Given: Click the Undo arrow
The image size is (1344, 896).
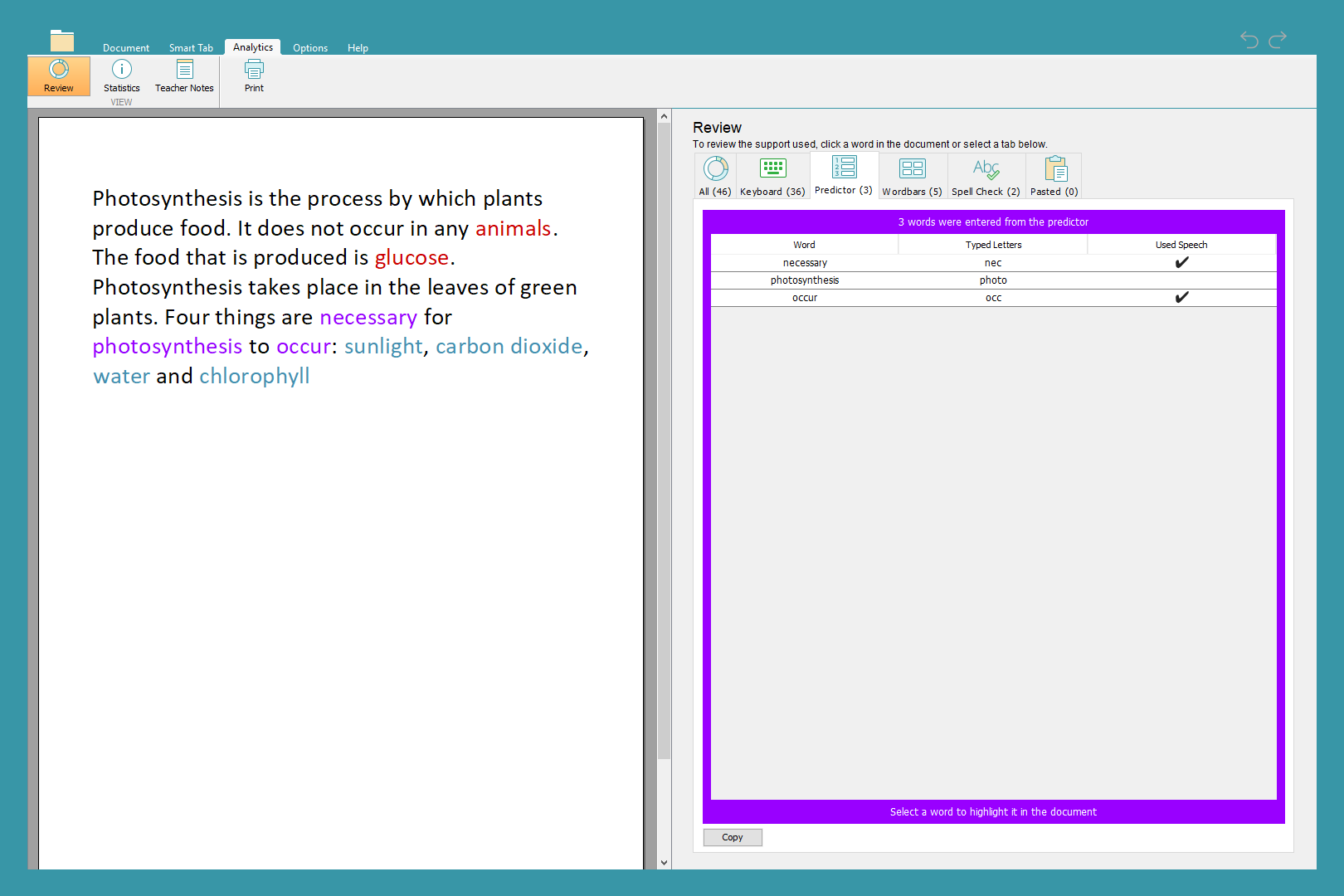Looking at the screenshot, I should [1249, 39].
